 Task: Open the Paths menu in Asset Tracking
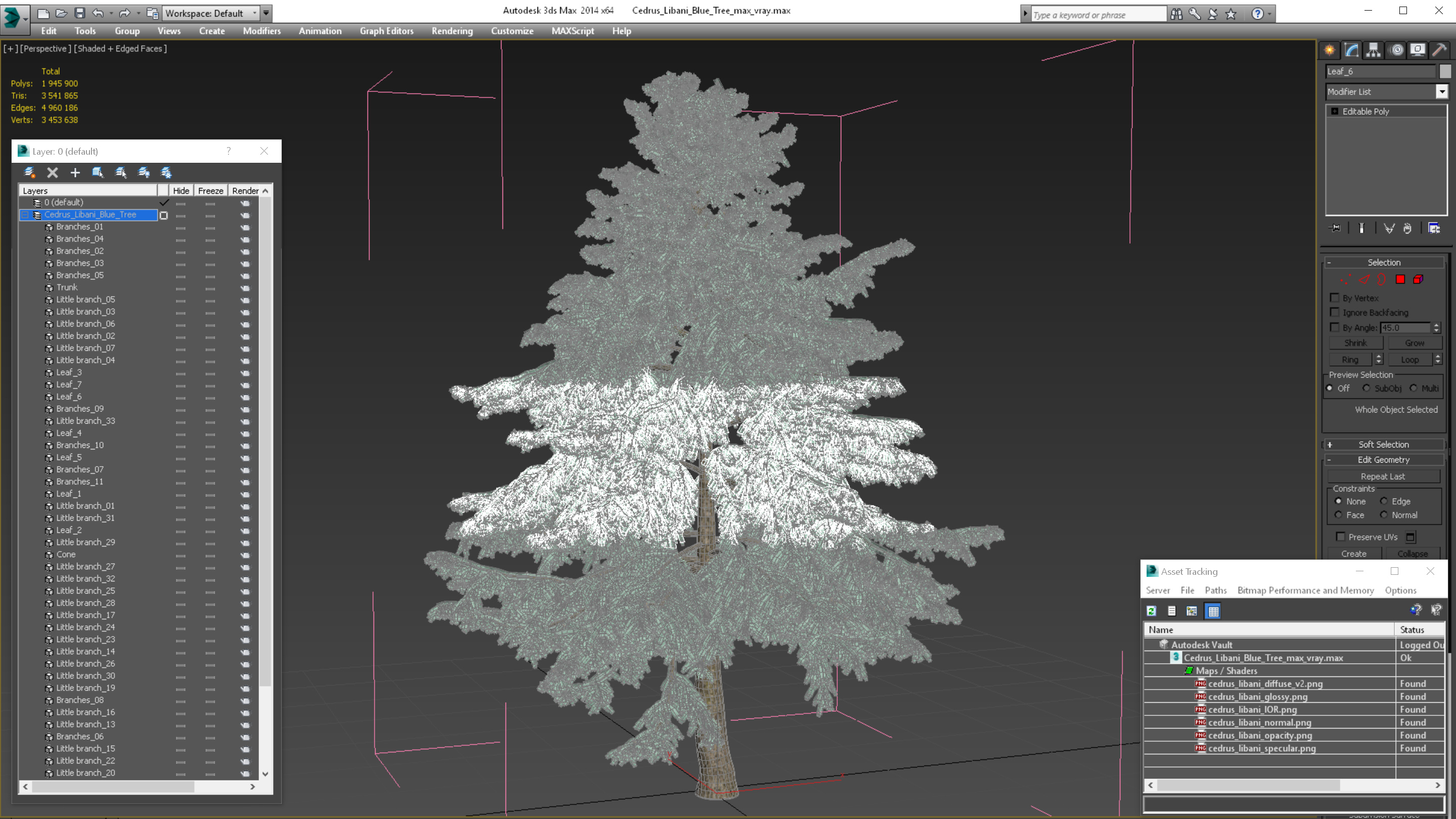(x=1215, y=590)
